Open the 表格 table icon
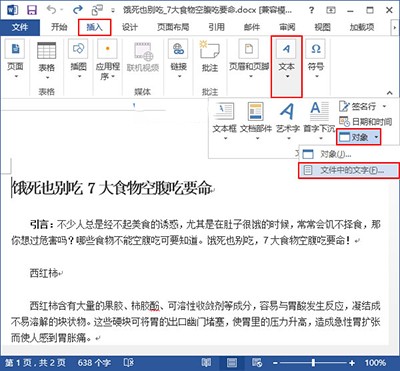 pyautogui.click(x=46, y=51)
